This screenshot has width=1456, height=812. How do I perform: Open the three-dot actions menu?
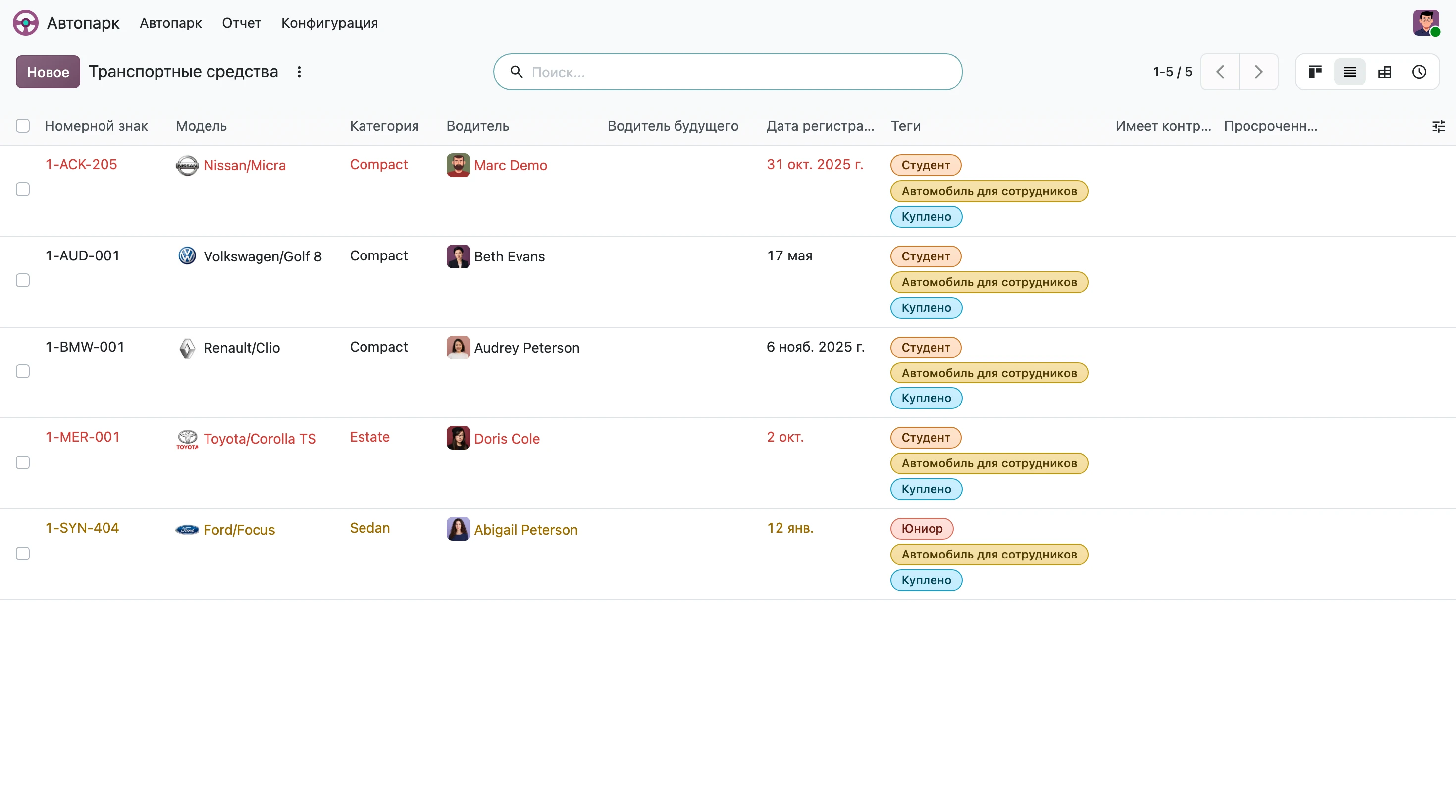[x=299, y=72]
